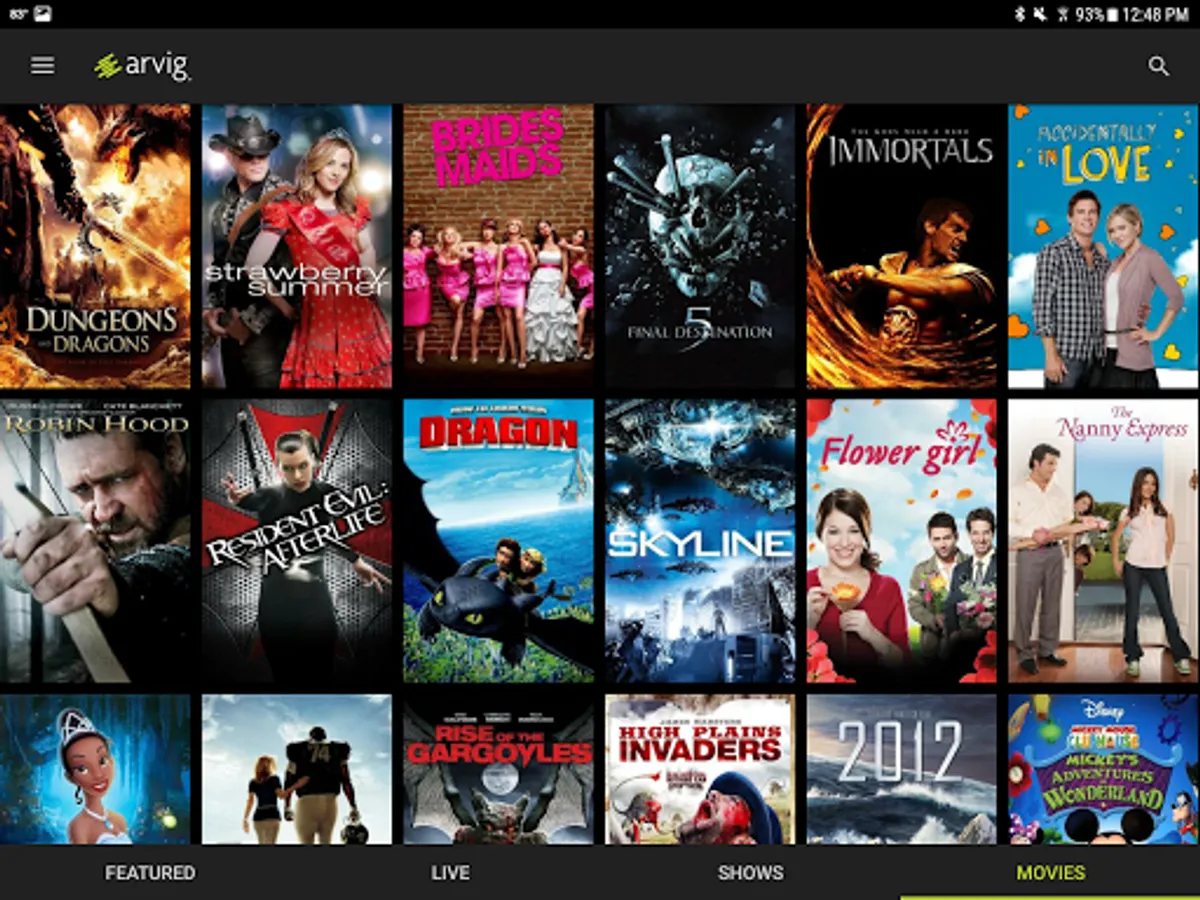Open the Accidentally in Love poster
The height and width of the screenshot is (900, 1200).
(1103, 246)
